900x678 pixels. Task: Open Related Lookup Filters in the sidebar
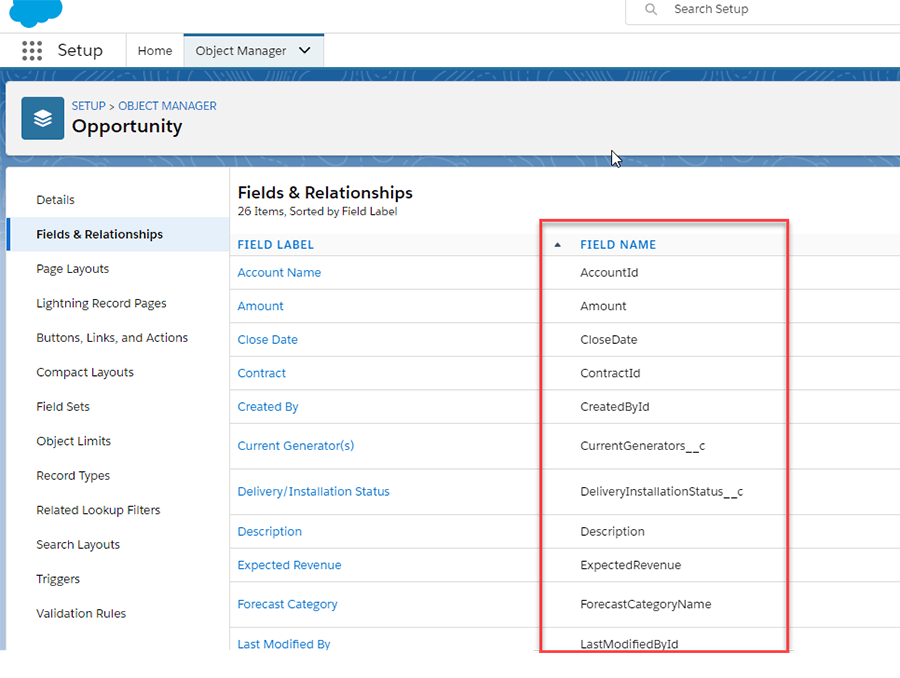coord(98,510)
